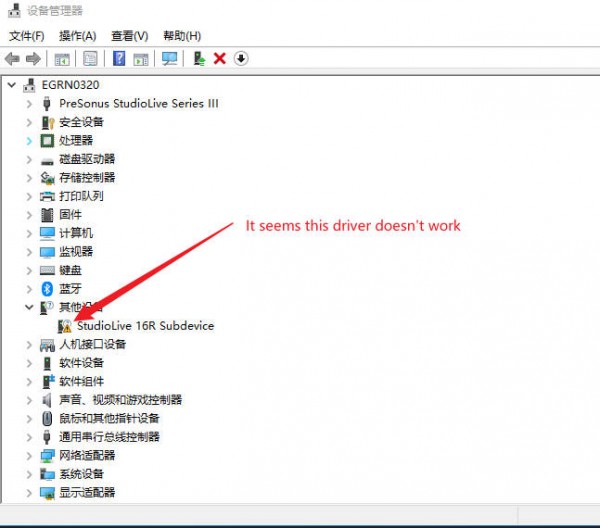Open the 查看(V) menu
The width and height of the screenshot is (600, 528).
click(129, 36)
